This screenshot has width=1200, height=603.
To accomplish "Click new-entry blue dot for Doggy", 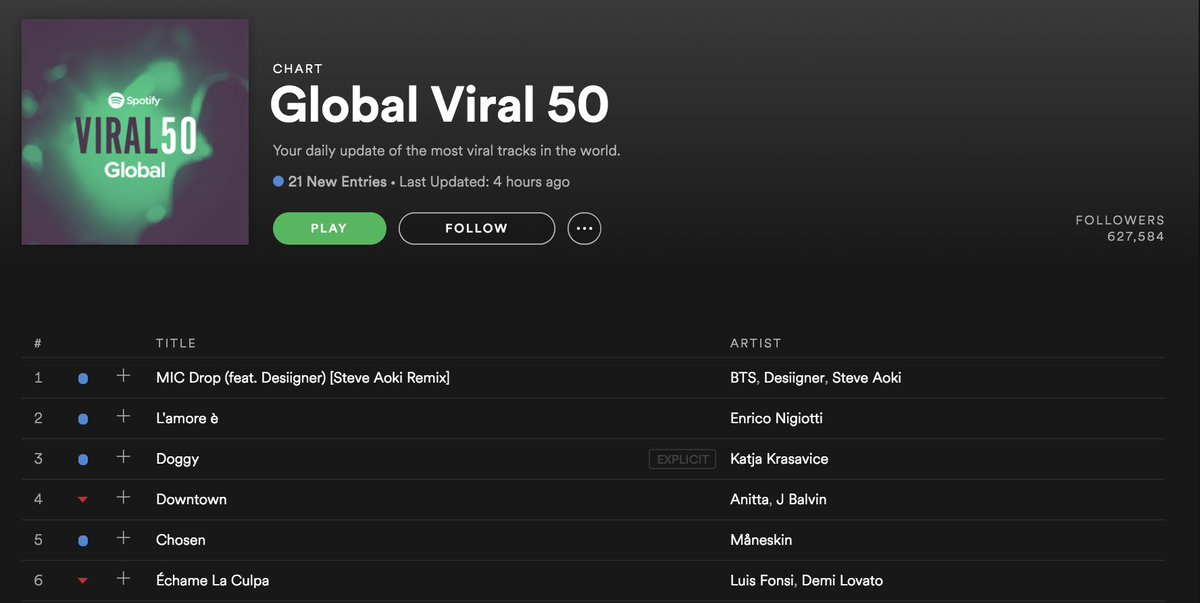I will (83, 459).
